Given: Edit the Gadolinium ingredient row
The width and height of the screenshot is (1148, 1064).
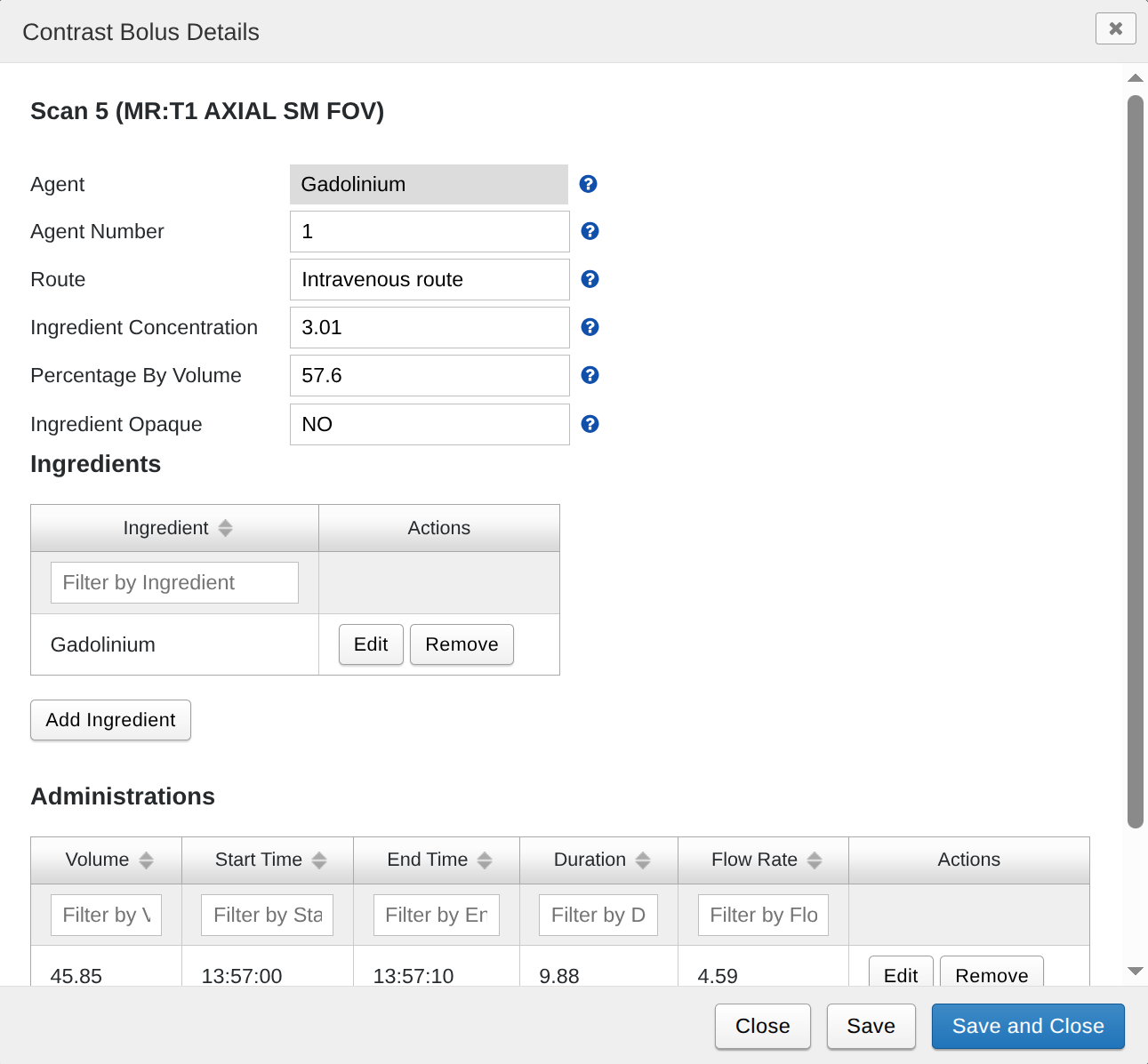Looking at the screenshot, I should coord(371,644).
